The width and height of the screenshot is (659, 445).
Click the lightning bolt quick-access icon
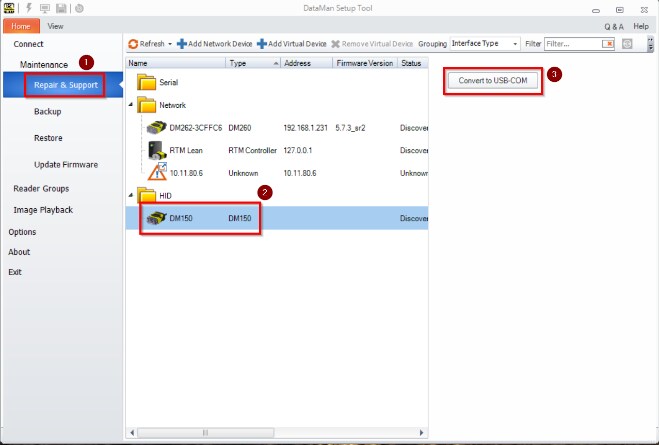27,8
